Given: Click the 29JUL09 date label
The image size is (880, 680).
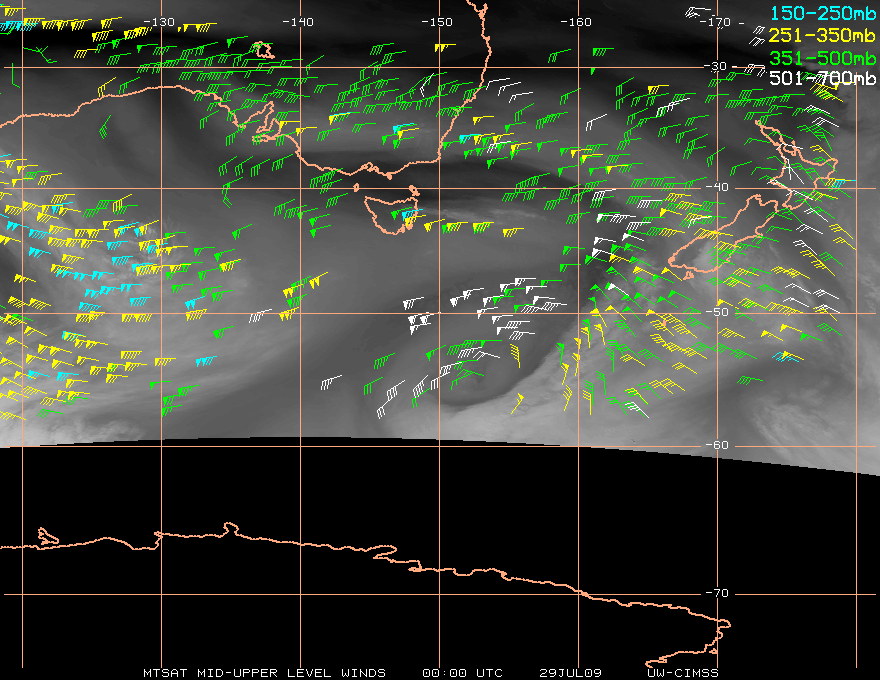Looking at the screenshot, I should (570, 673).
